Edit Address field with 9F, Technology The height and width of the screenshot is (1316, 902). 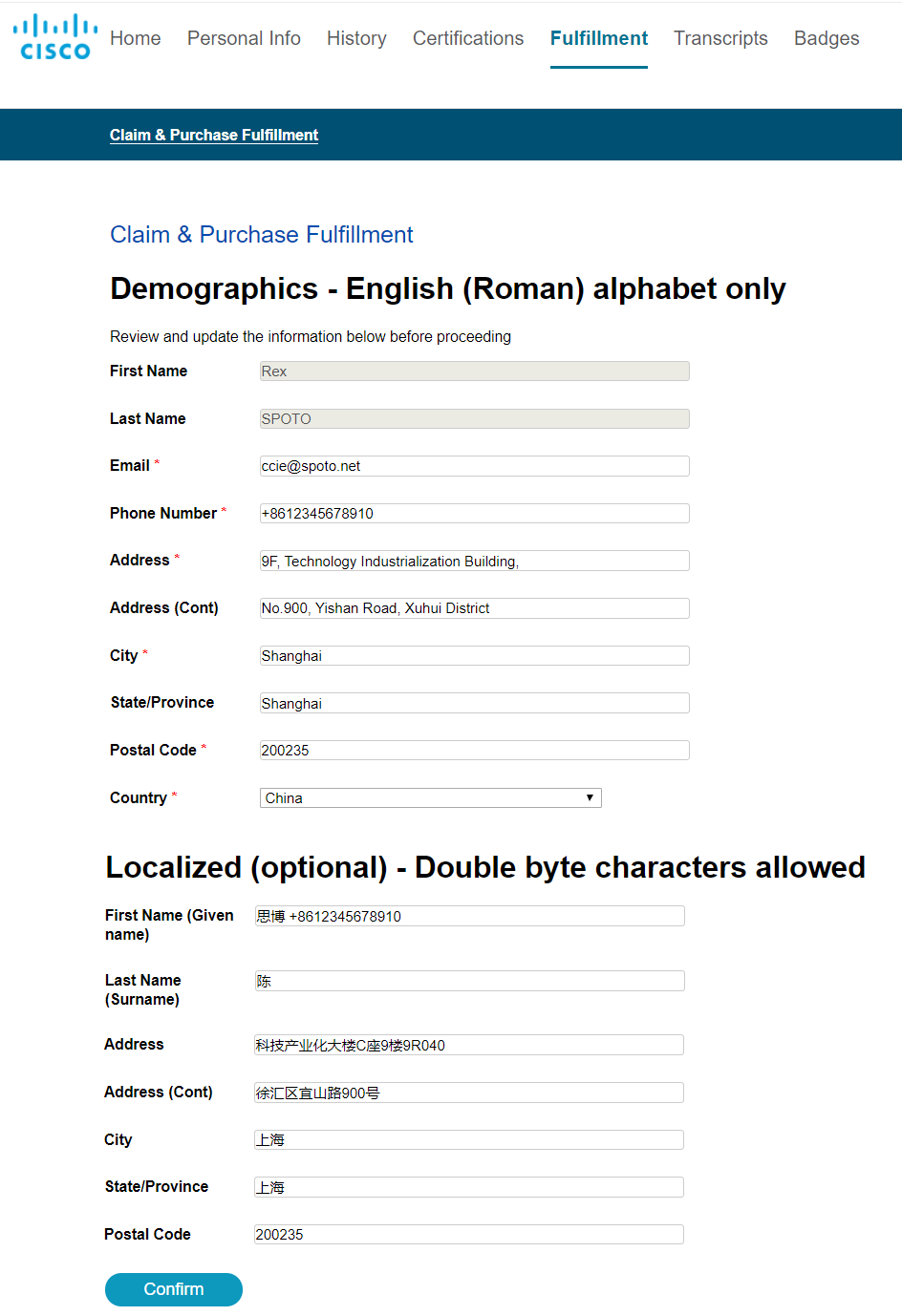click(475, 561)
